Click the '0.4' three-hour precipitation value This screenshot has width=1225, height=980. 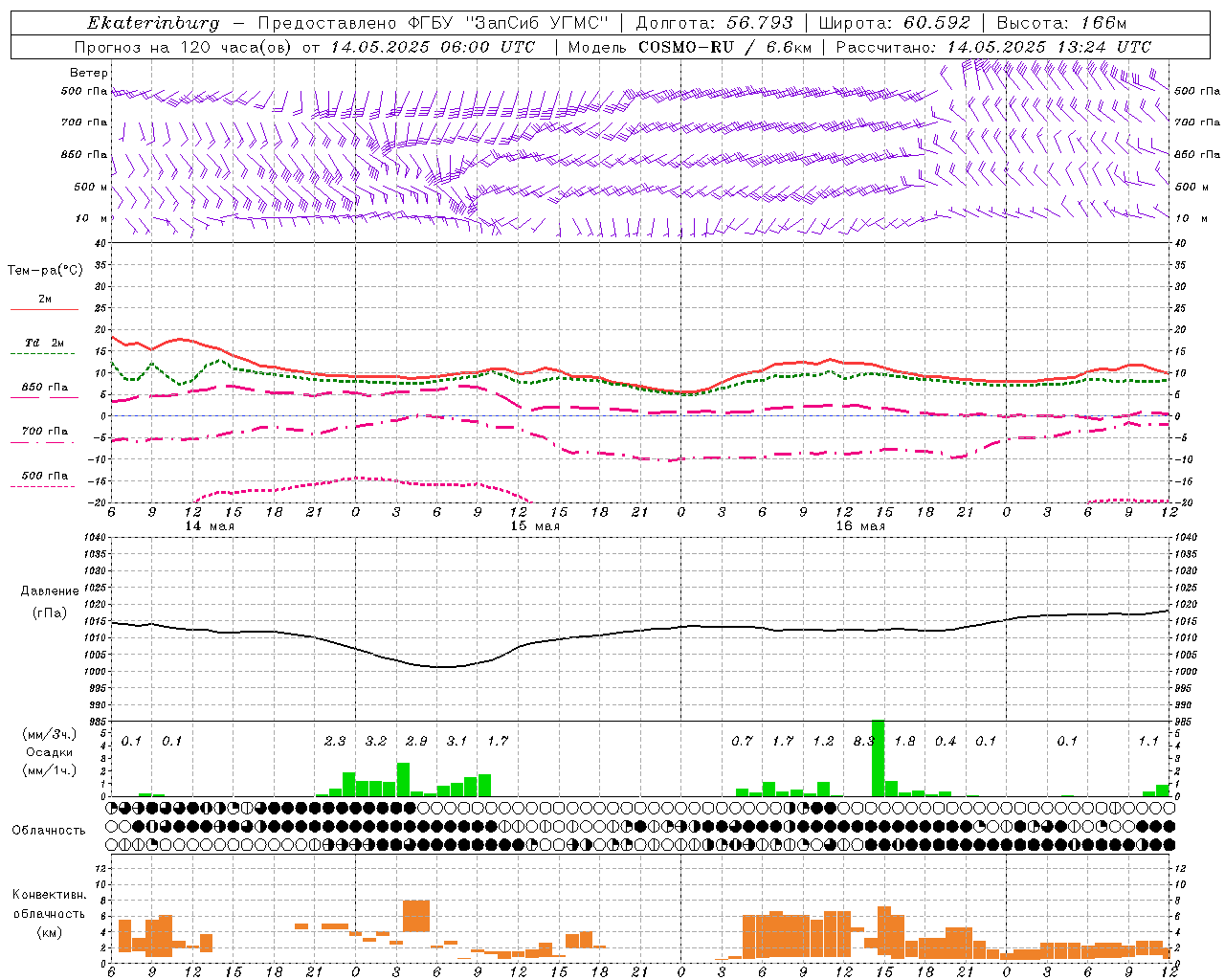click(946, 742)
